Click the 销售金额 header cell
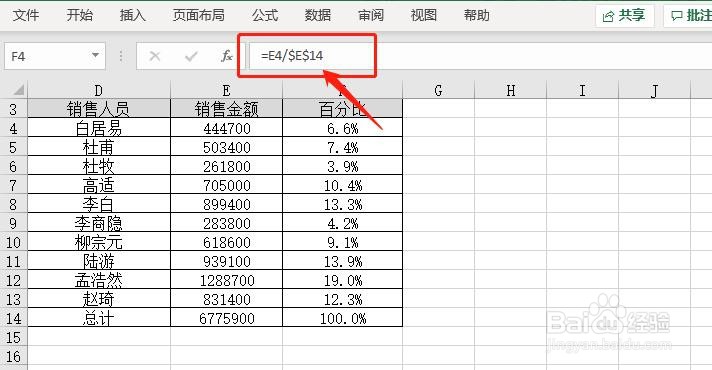The image size is (712, 370). point(227,109)
